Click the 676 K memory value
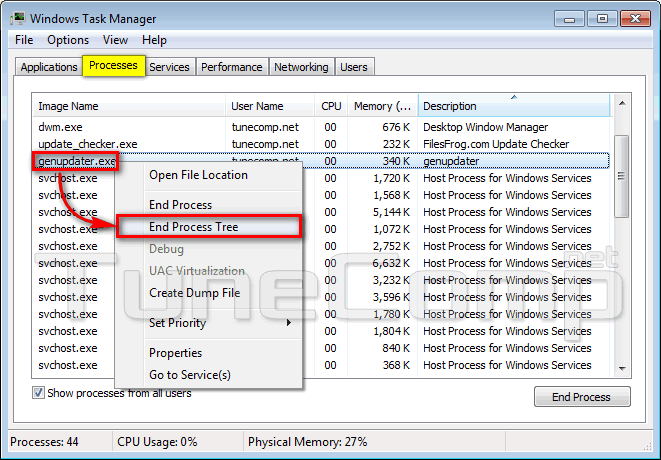Screen dimensions: 661x460 coord(396,127)
